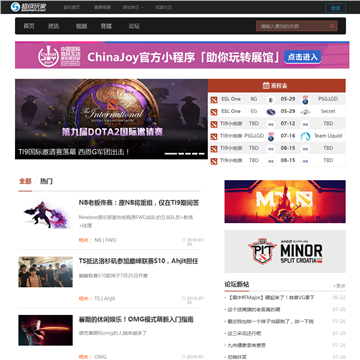The width and height of the screenshot is (360, 360).
Task: Click the caption TI9国际邀请赛落幕 西恩G军团出击
Action: pos(74,152)
